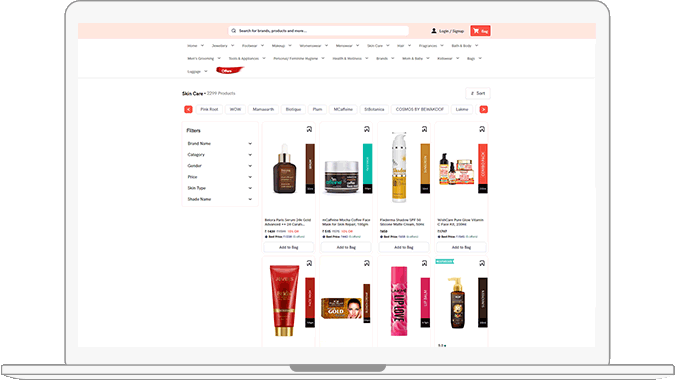Open the Sort dropdown
Image resolution: width=675 pixels, height=380 pixels.
coord(478,93)
